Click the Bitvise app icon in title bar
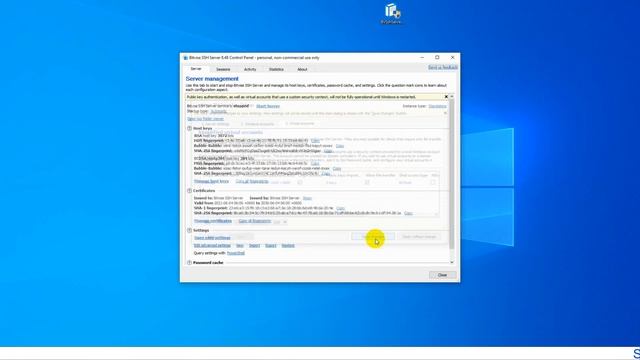Viewport: 640px width, 360px height. 185,58
